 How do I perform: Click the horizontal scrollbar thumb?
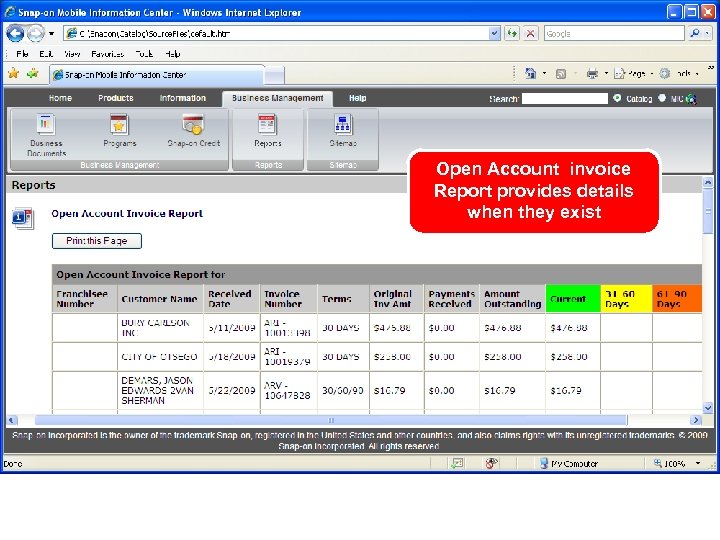tap(331, 420)
